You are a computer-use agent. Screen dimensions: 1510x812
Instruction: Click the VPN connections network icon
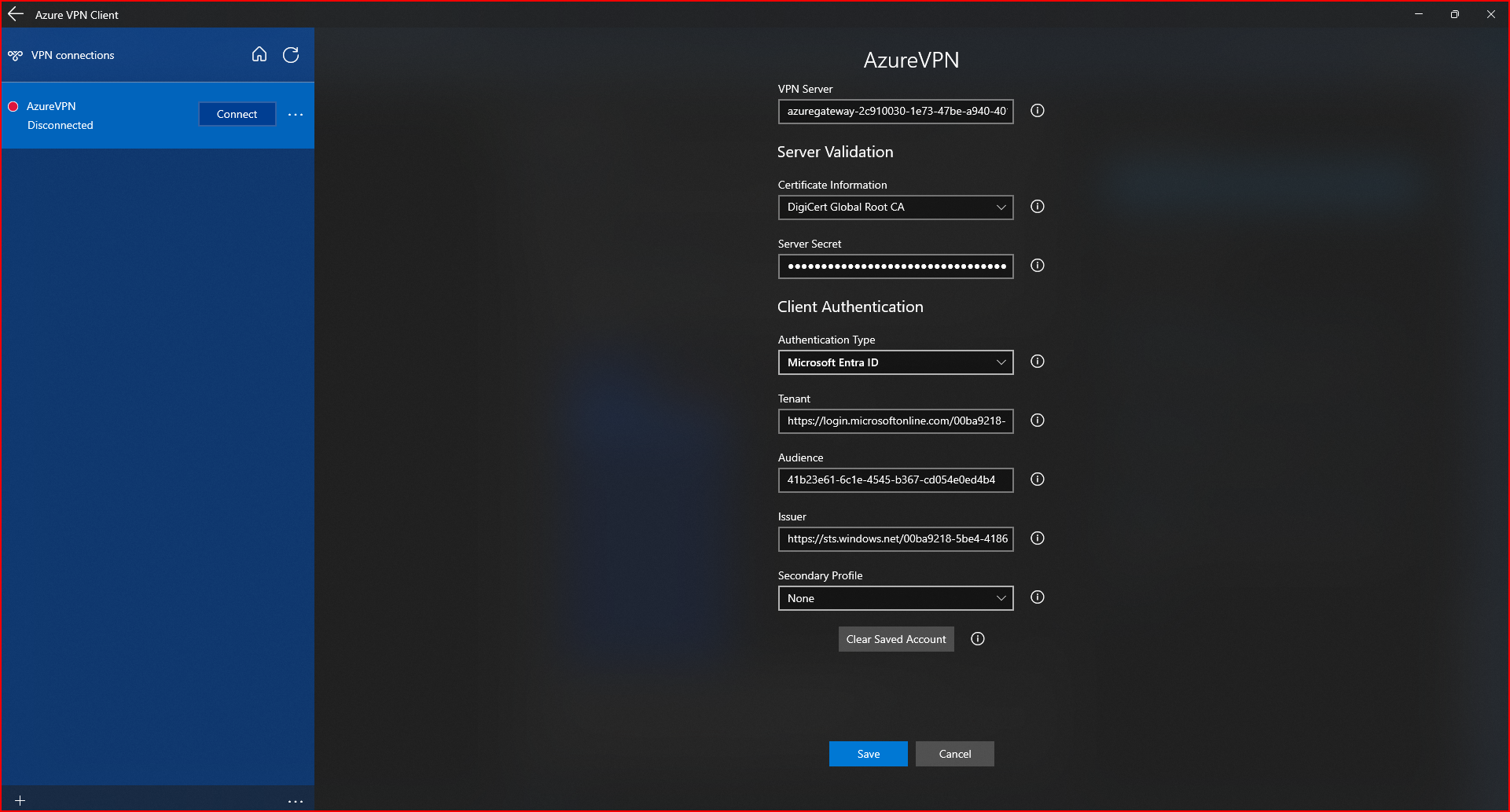click(x=15, y=55)
